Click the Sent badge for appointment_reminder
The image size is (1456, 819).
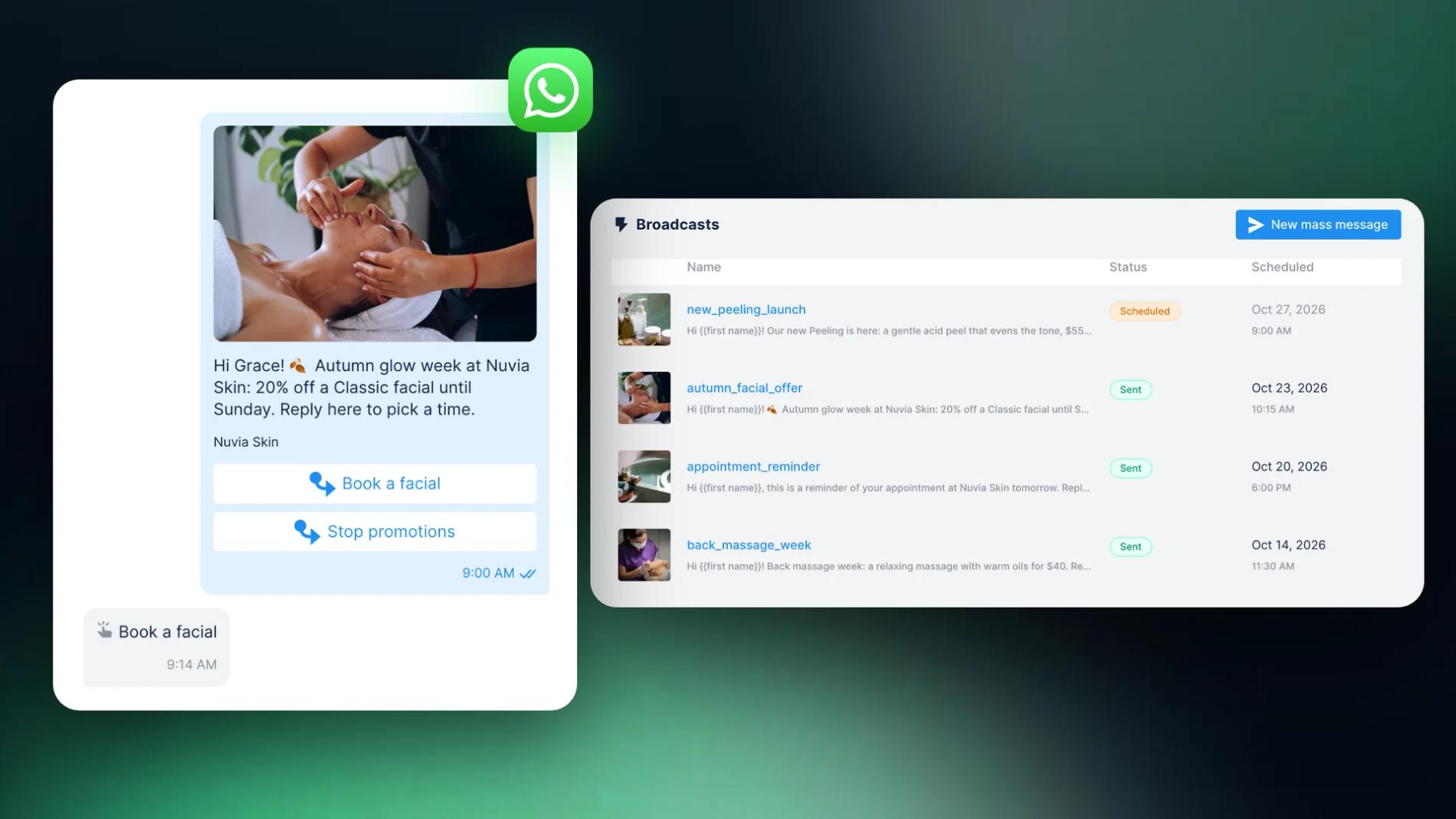[1130, 468]
